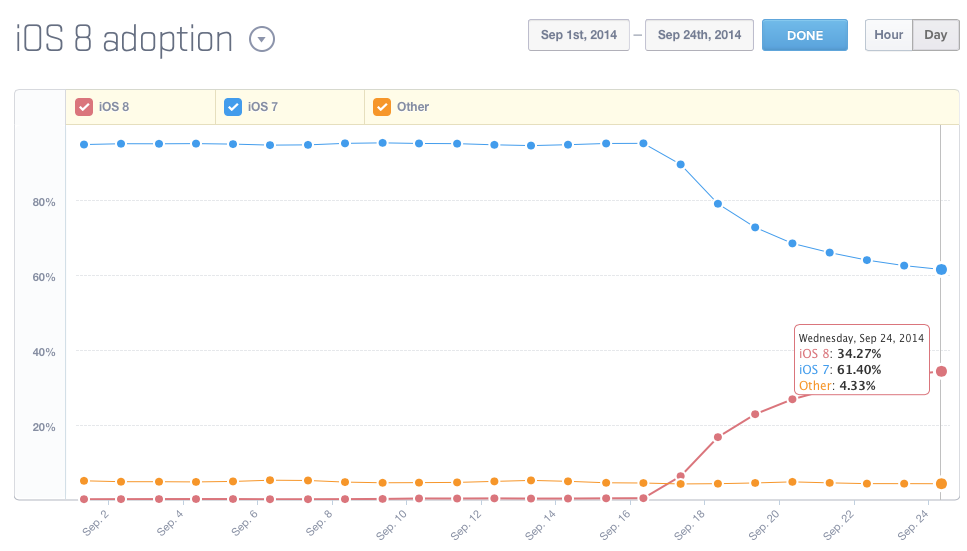Click the Sep. 10 axis label
Screen dimensions: 967x551
pyautogui.click(x=392, y=524)
